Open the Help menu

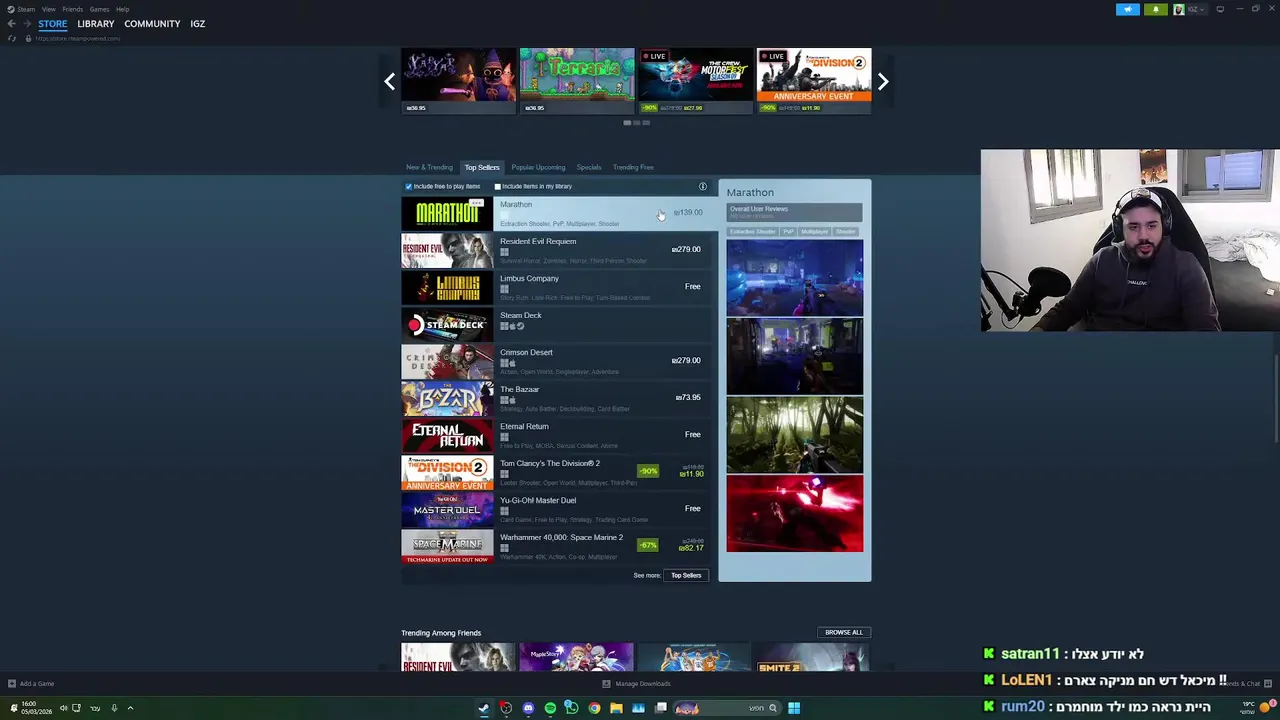click(122, 9)
